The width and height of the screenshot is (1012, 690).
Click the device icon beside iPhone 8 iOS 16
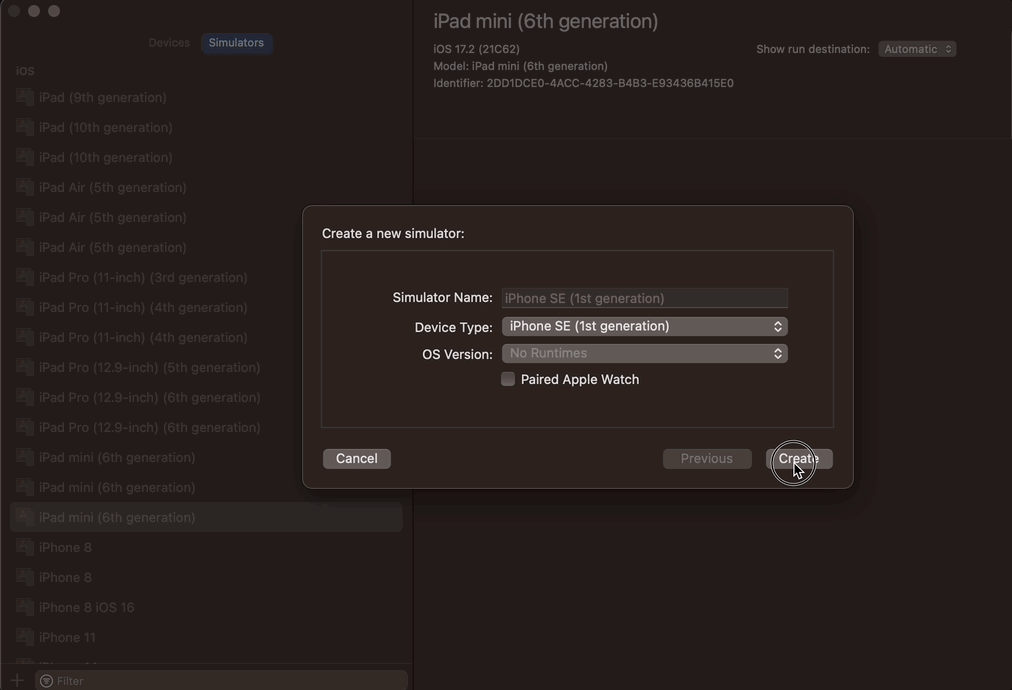(25, 607)
